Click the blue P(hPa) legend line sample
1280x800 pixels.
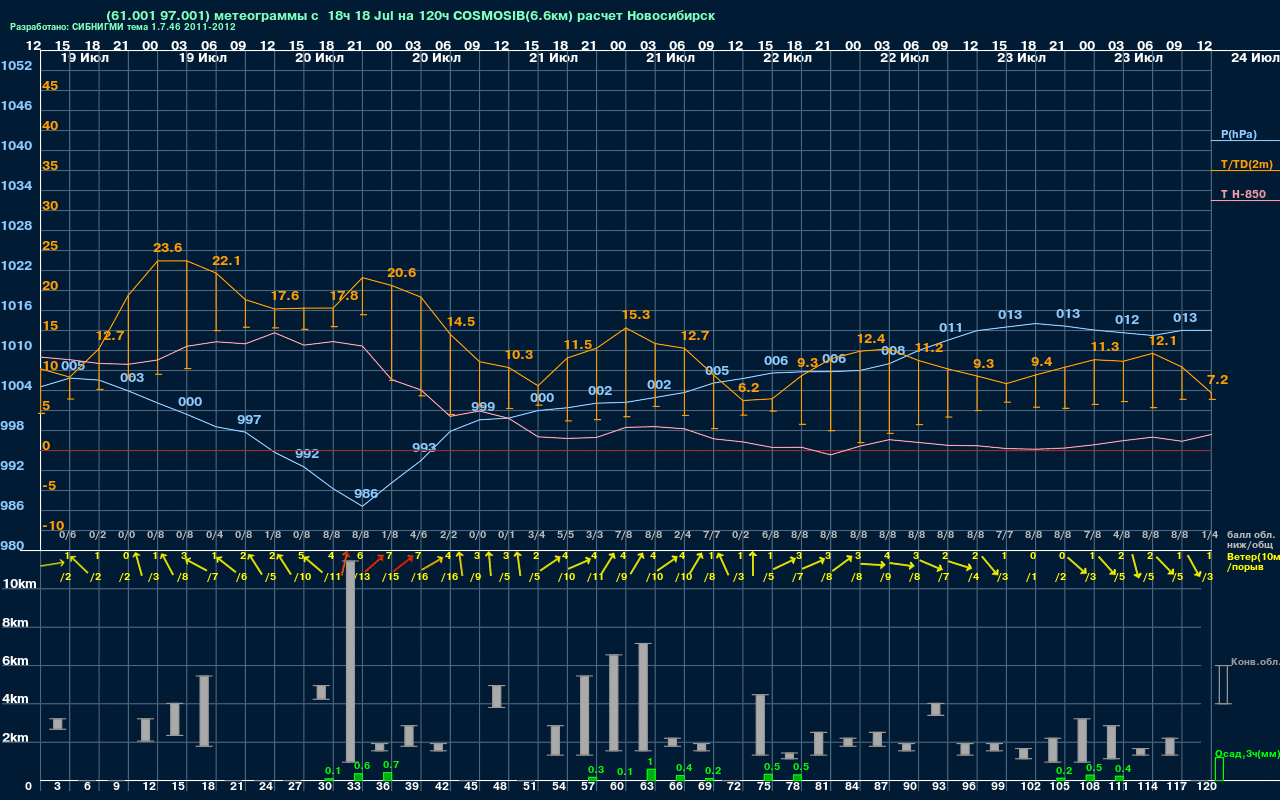click(x=1245, y=141)
